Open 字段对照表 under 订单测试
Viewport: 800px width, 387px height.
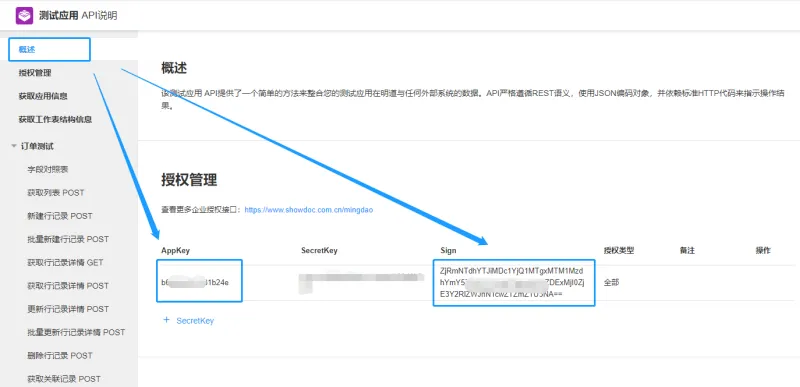pyautogui.click(x=47, y=169)
